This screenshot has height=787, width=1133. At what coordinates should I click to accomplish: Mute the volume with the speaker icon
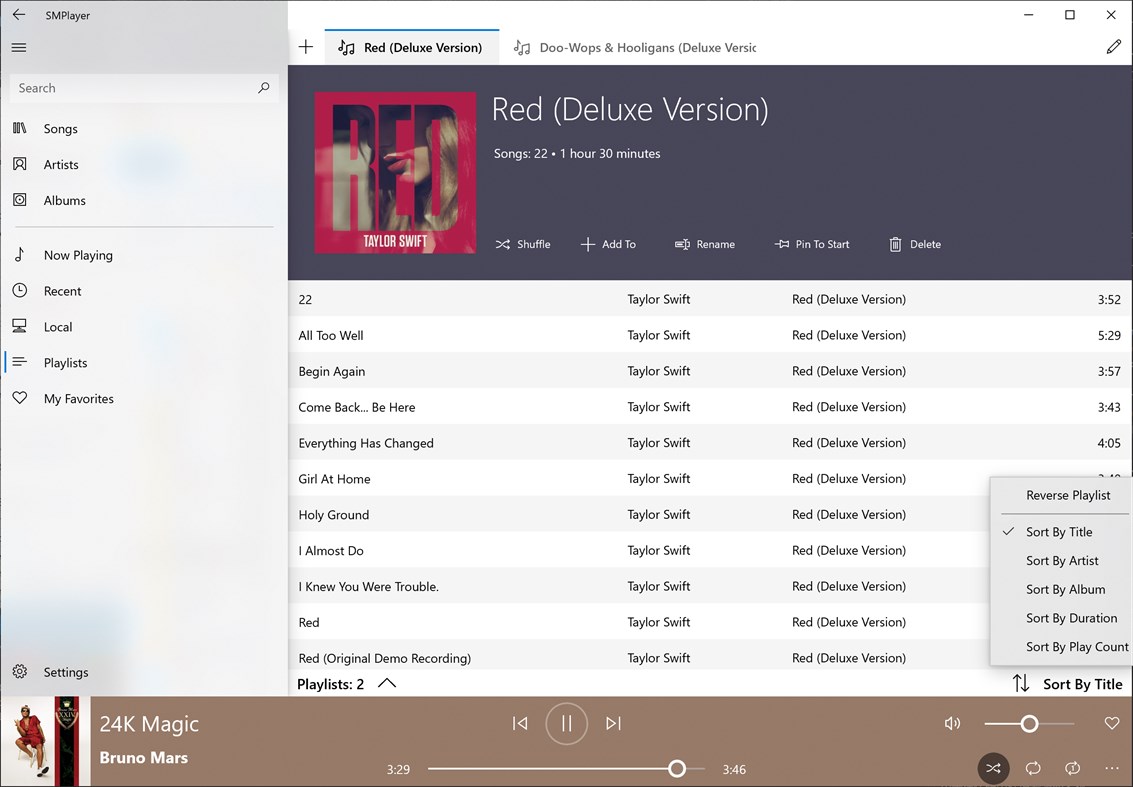tap(952, 723)
